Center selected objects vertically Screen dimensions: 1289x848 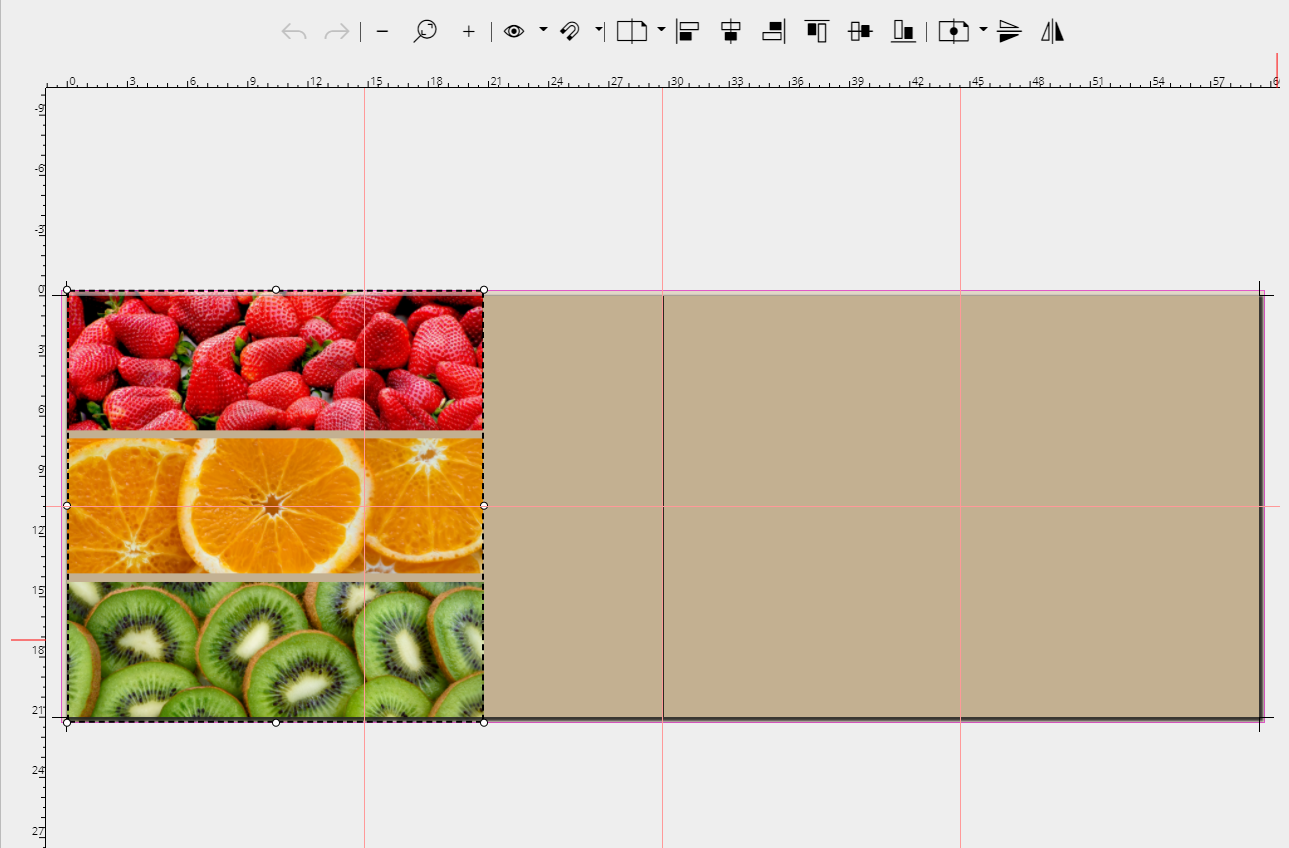pyautogui.click(x=858, y=31)
